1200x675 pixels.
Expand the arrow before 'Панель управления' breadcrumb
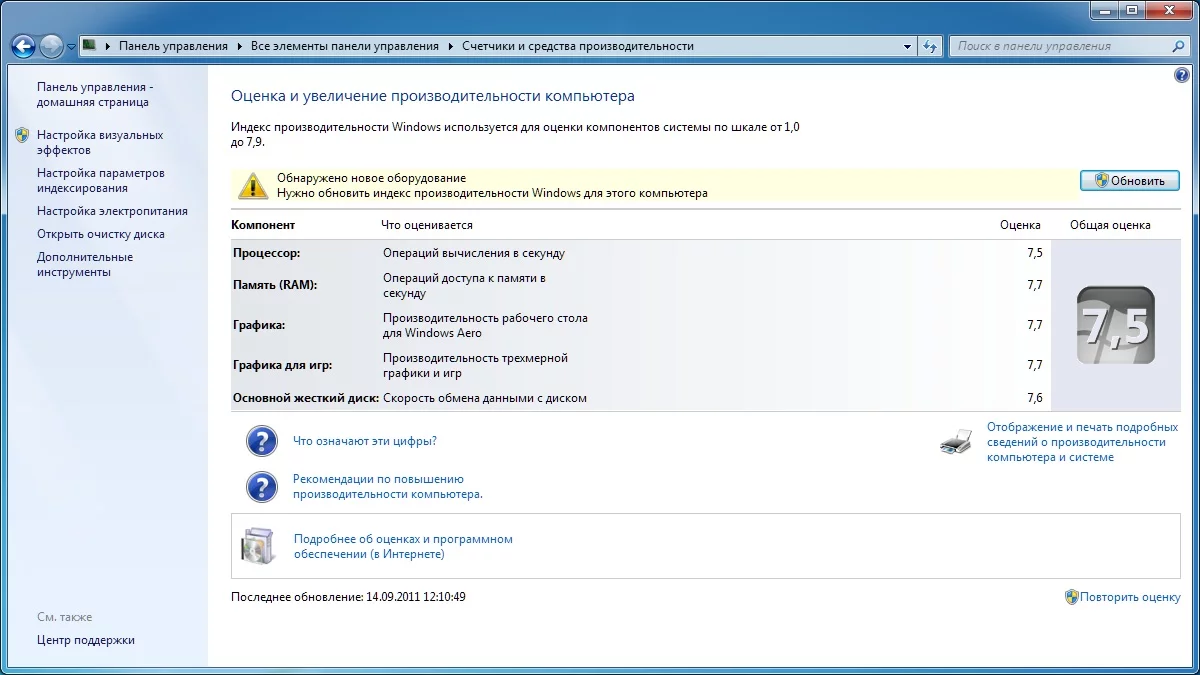[108, 46]
